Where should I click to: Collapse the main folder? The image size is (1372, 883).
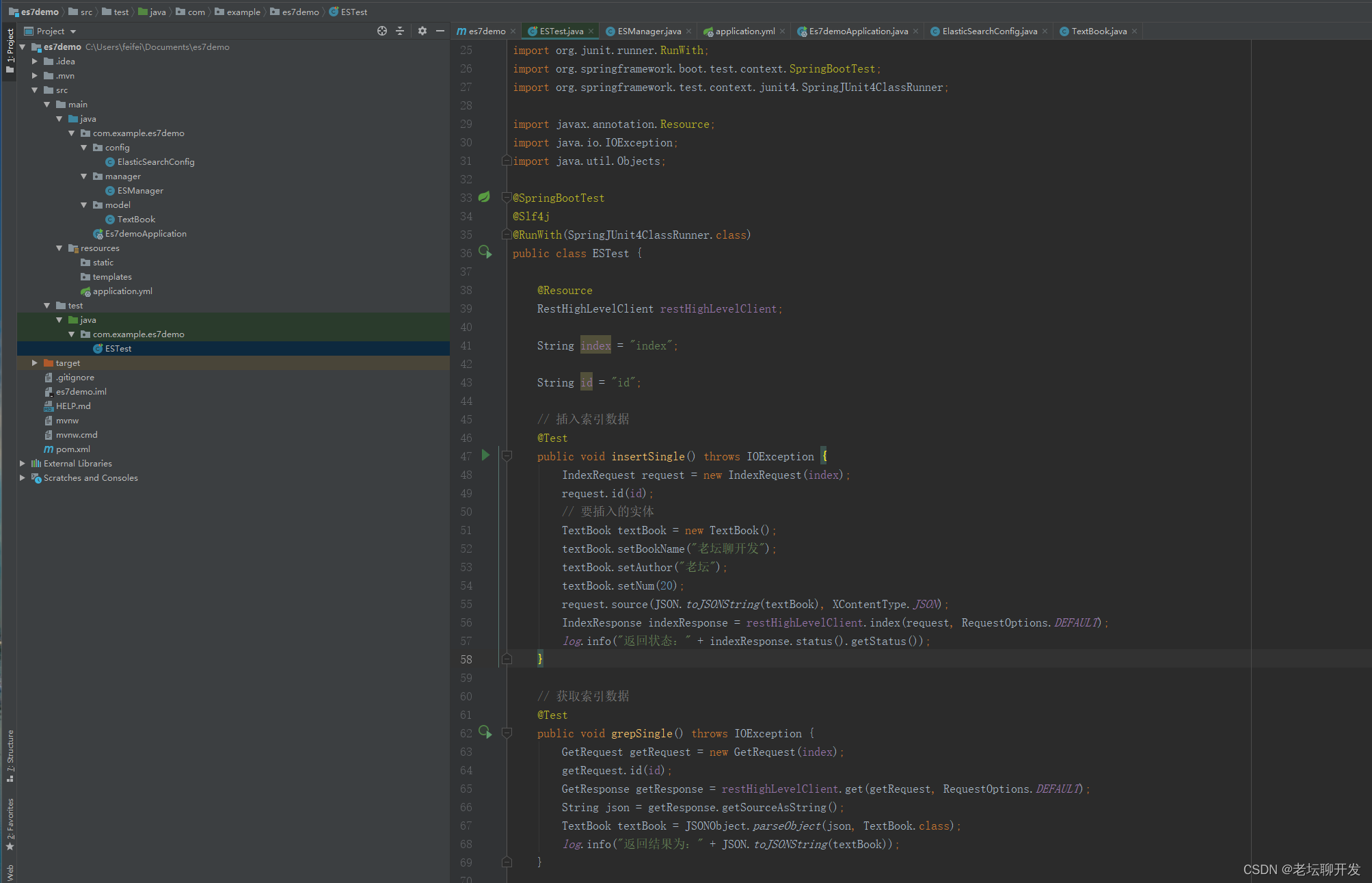[x=47, y=105]
